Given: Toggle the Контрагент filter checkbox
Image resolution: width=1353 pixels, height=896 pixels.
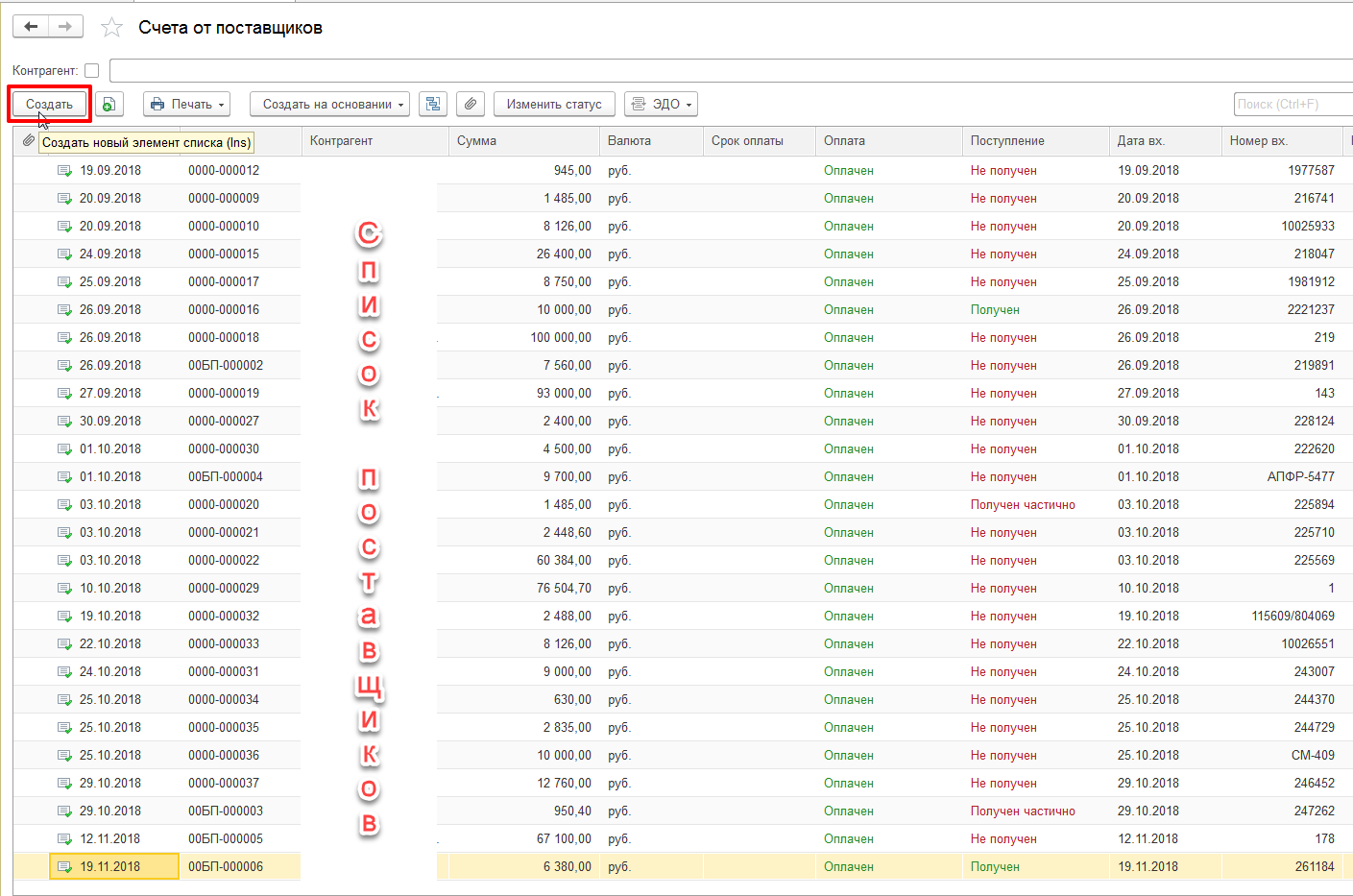Looking at the screenshot, I should [92, 70].
